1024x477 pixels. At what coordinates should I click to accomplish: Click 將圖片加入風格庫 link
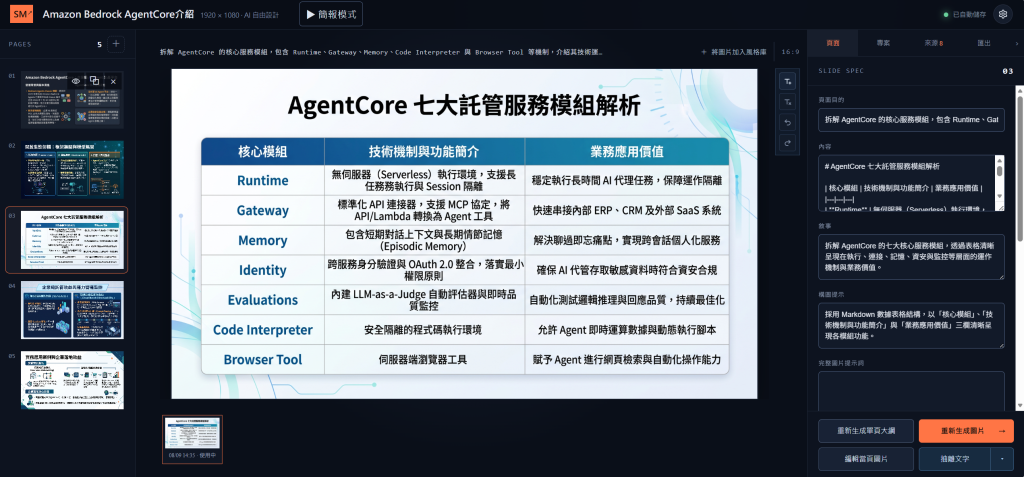(734, 52)
